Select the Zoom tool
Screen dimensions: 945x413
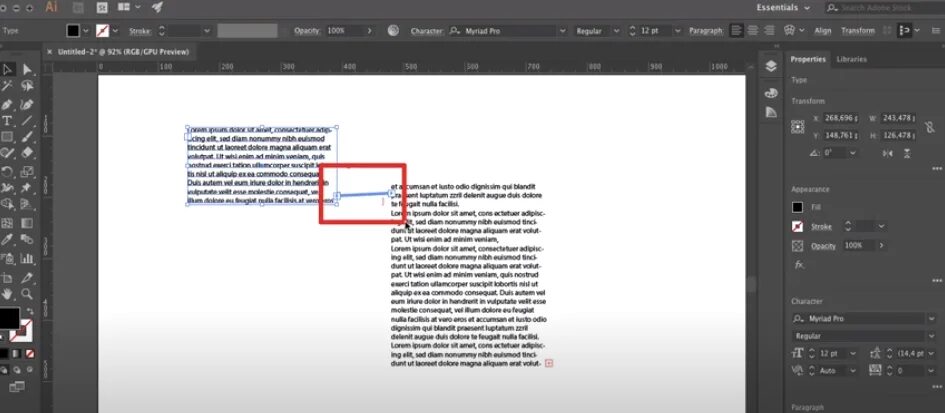click(27, 294)
